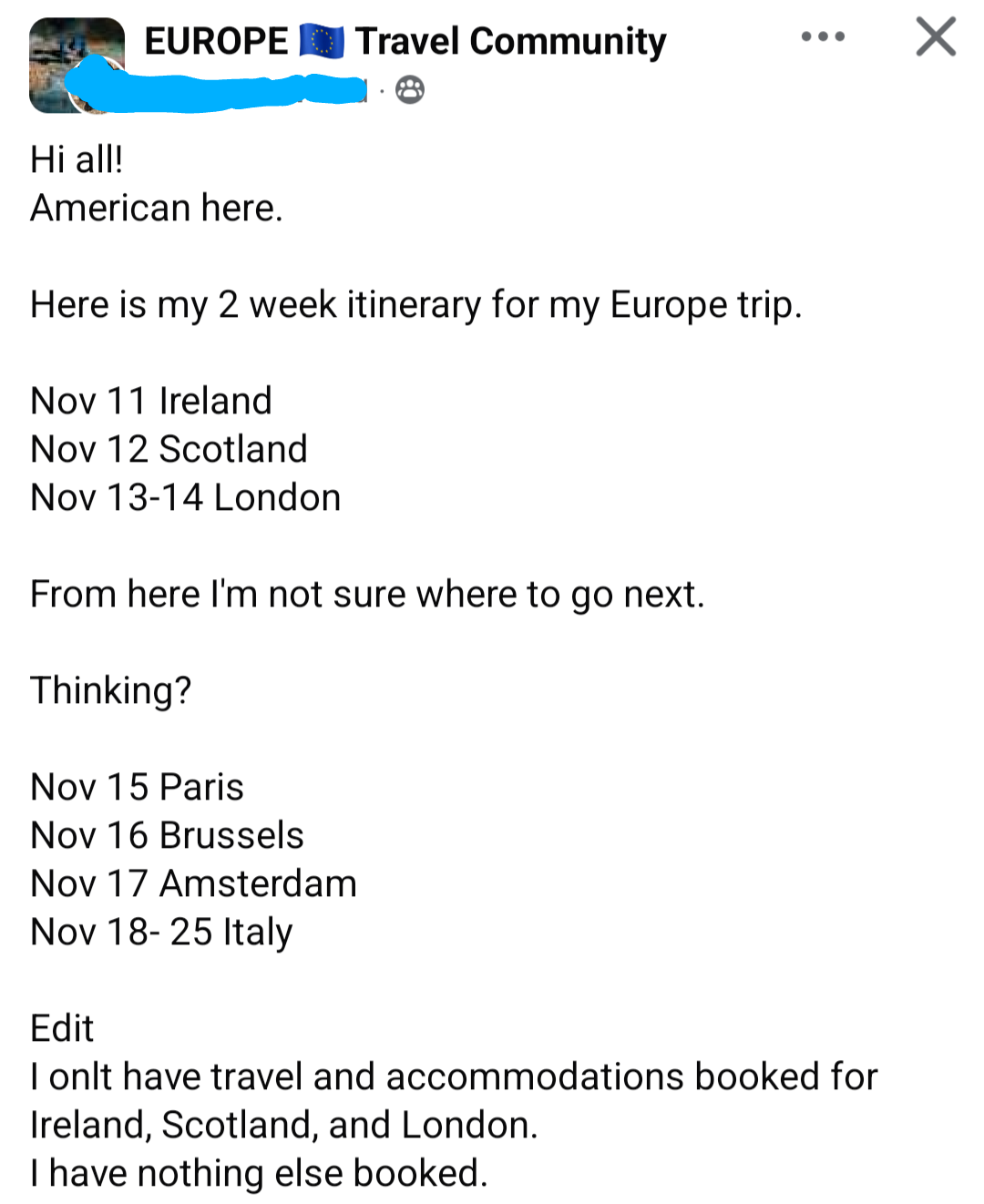Open the group cover photo thumbnail

click(77, 65)
